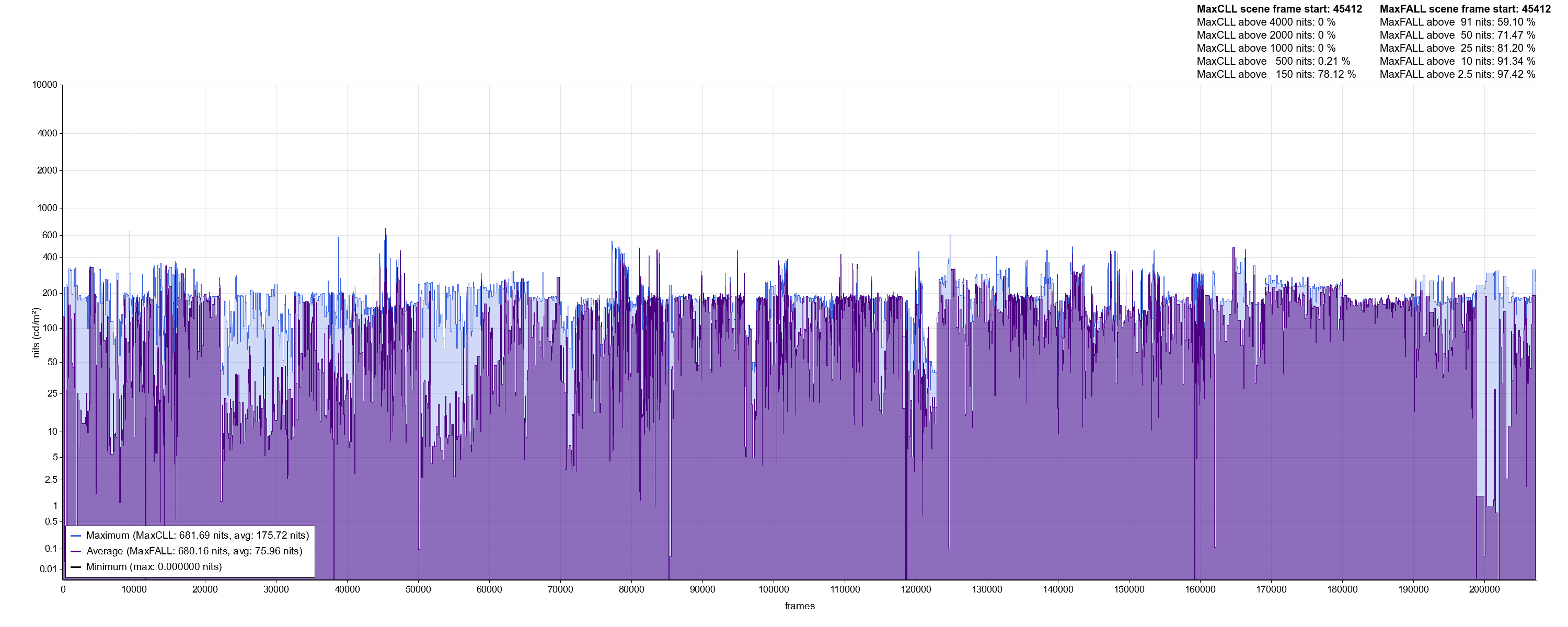Click the 100000 tick on the frames axis
This screenshot has width=1568, height=627.
pyautogui.click(x=774, y=589)
